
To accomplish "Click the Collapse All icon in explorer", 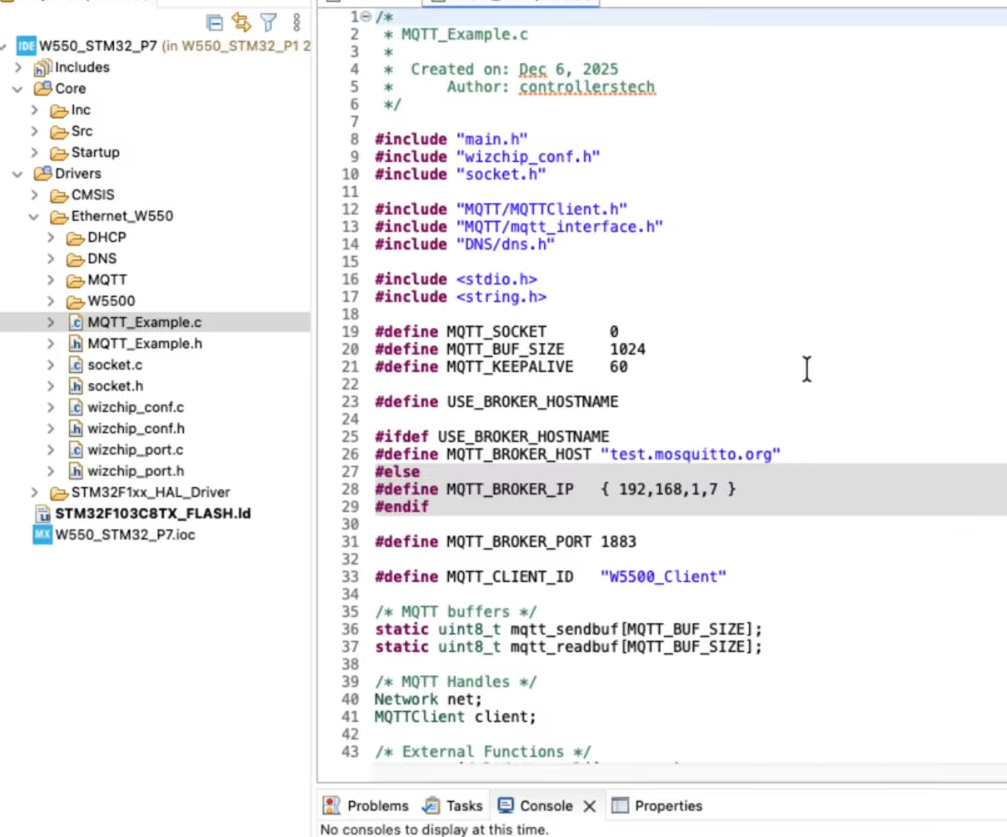I will (x=214, y=22).
